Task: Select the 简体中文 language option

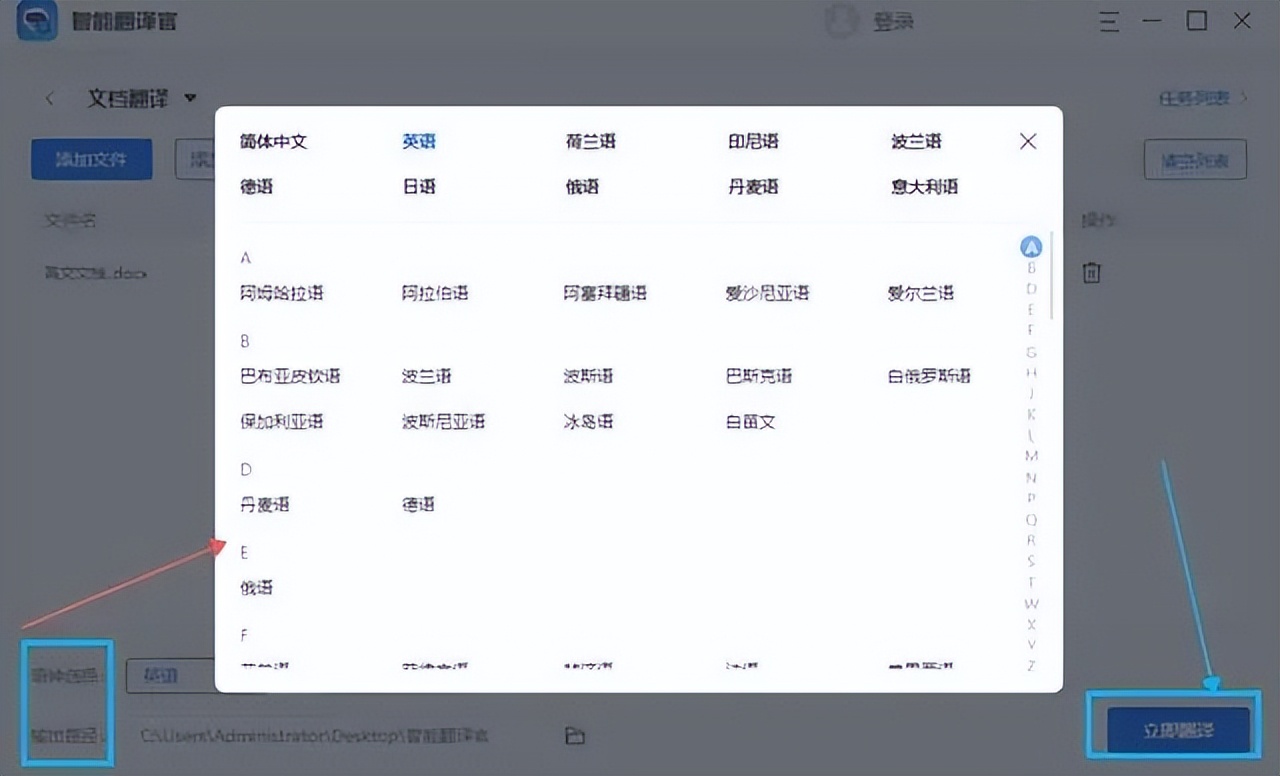Action: (x=276, y=141)
